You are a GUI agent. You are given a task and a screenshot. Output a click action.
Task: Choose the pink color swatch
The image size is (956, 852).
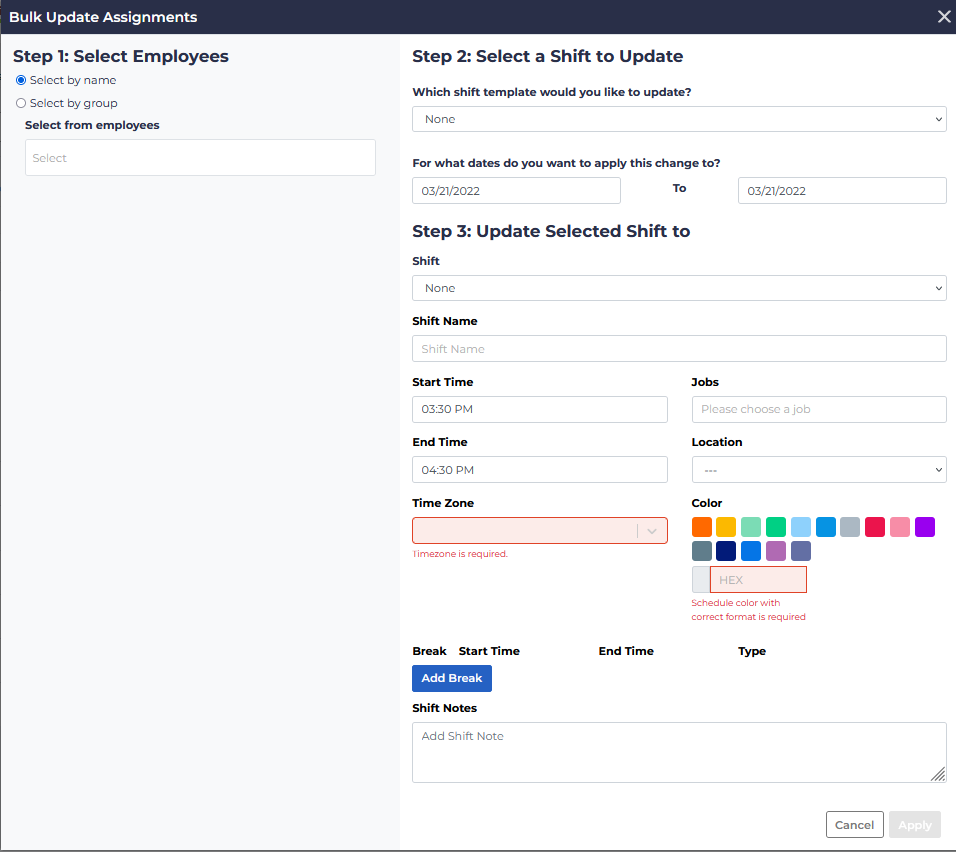tap(900, 526)
